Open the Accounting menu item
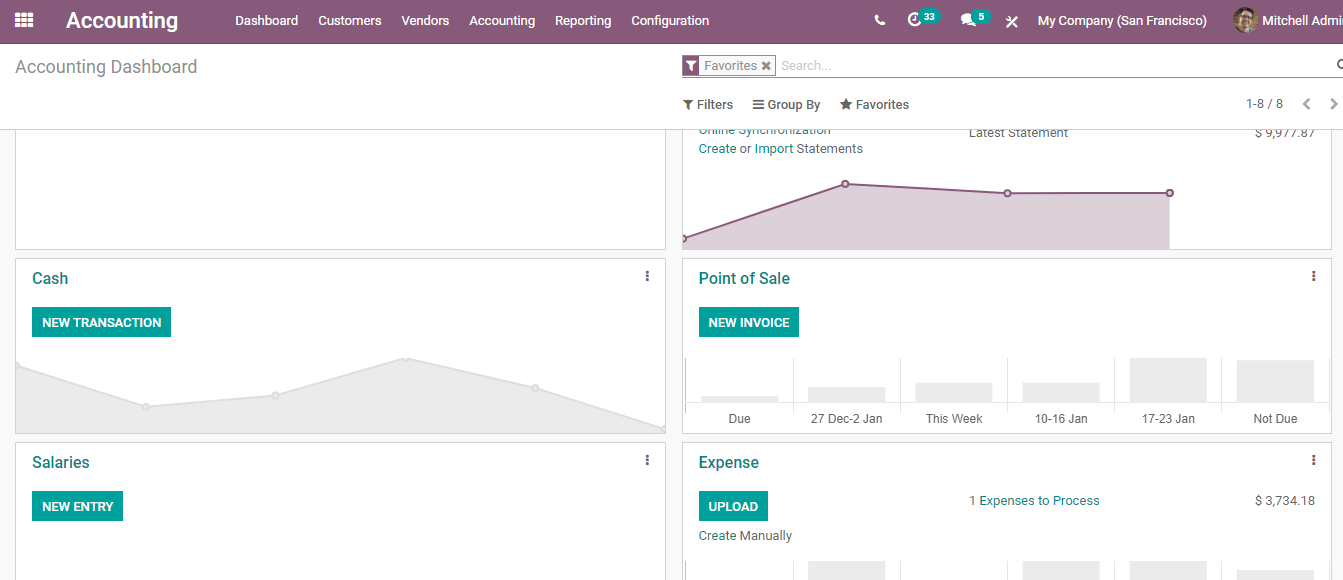Screen dimensions: 1343x580 click(x=502, y=20)
